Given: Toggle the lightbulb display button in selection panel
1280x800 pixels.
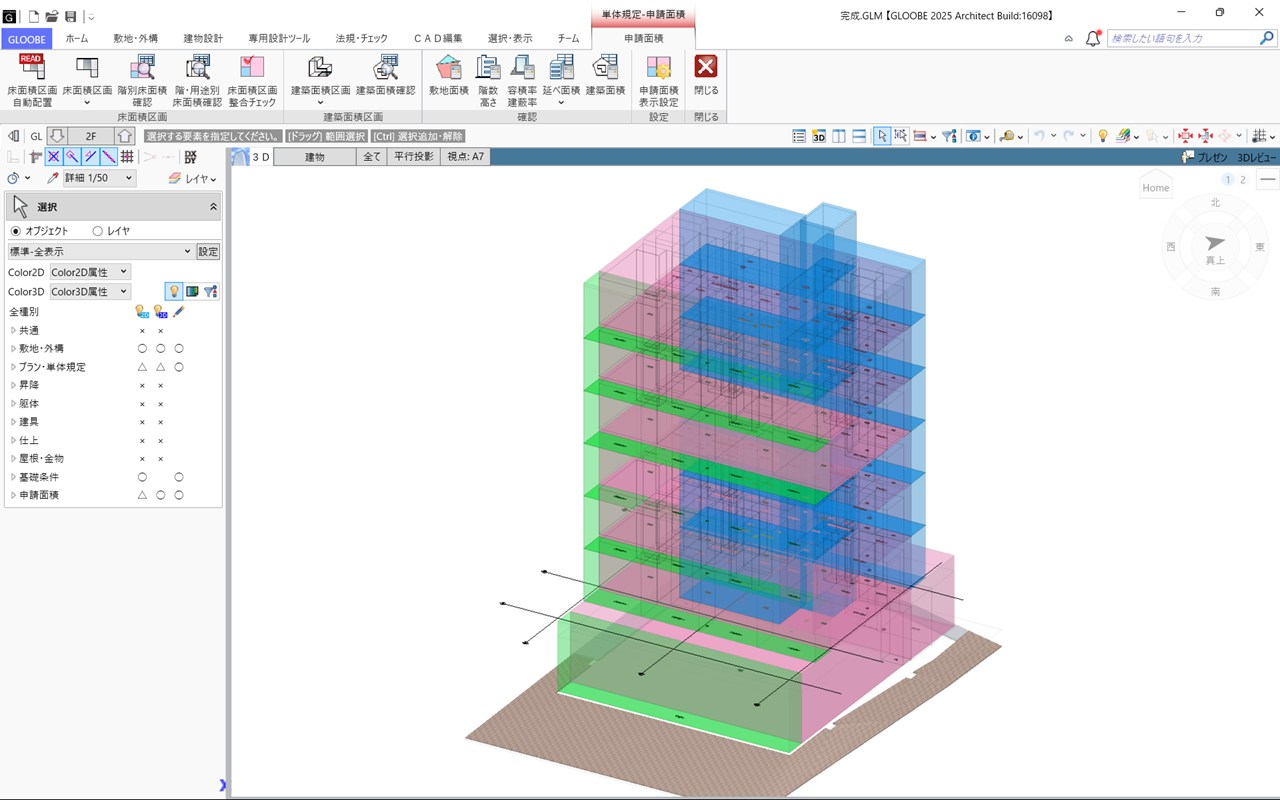Looking at the screenshot, I should pyautogui.click(x=173, y=291).
